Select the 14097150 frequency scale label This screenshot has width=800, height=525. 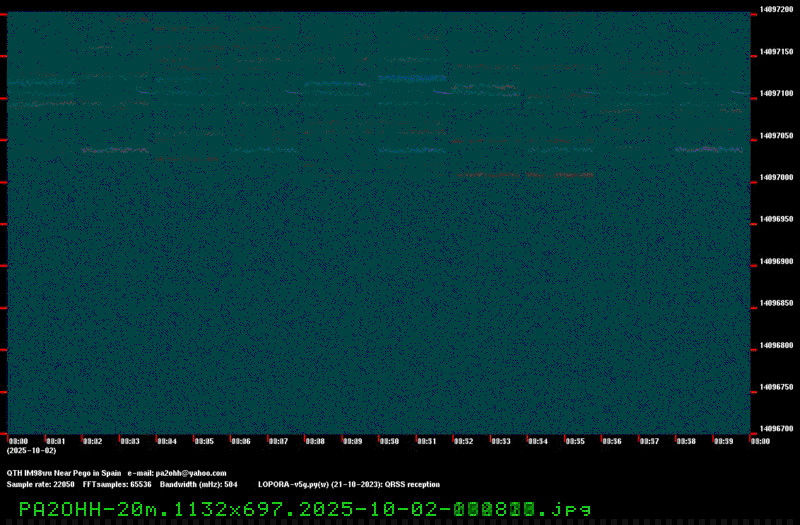pyautogui.click(x=777, y=51)
